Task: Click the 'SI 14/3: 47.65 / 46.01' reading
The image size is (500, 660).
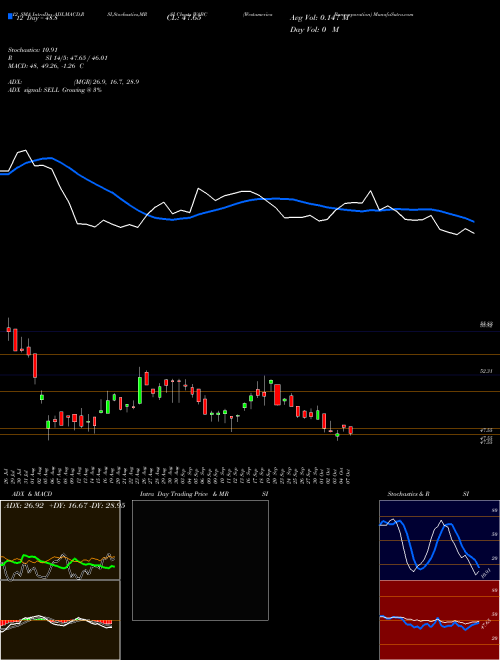Action: point(77,58)
